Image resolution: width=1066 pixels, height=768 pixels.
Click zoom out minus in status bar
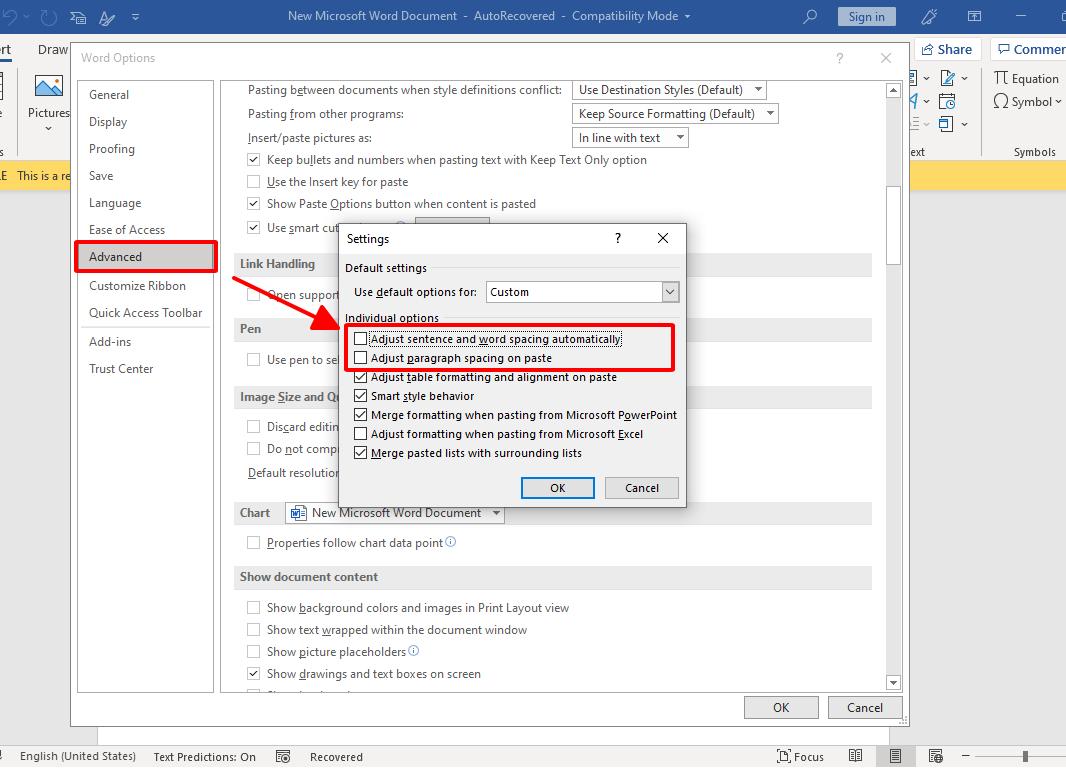click(965, 756)
